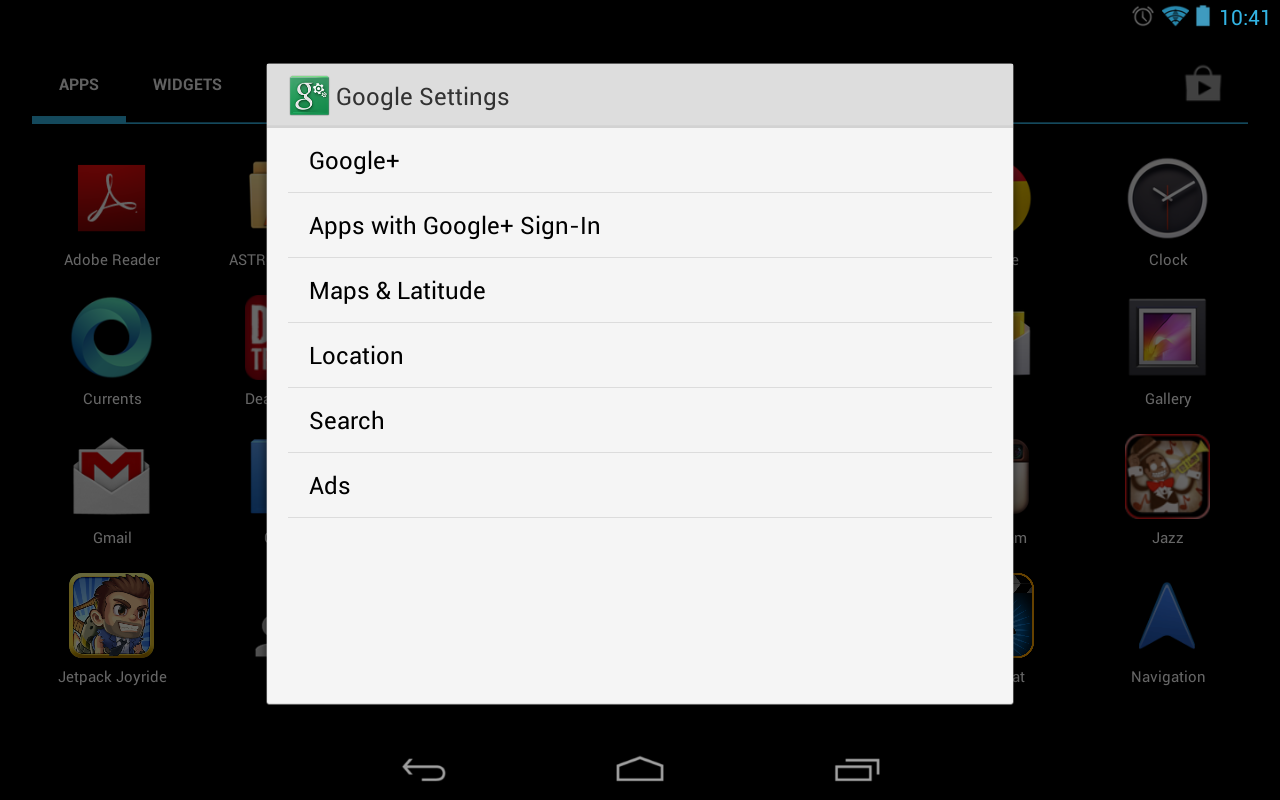Launch the Jetpack Joyride game icon
This screenshot has width=1280, height=800.
pyautogui.click(x=112, y=615)
